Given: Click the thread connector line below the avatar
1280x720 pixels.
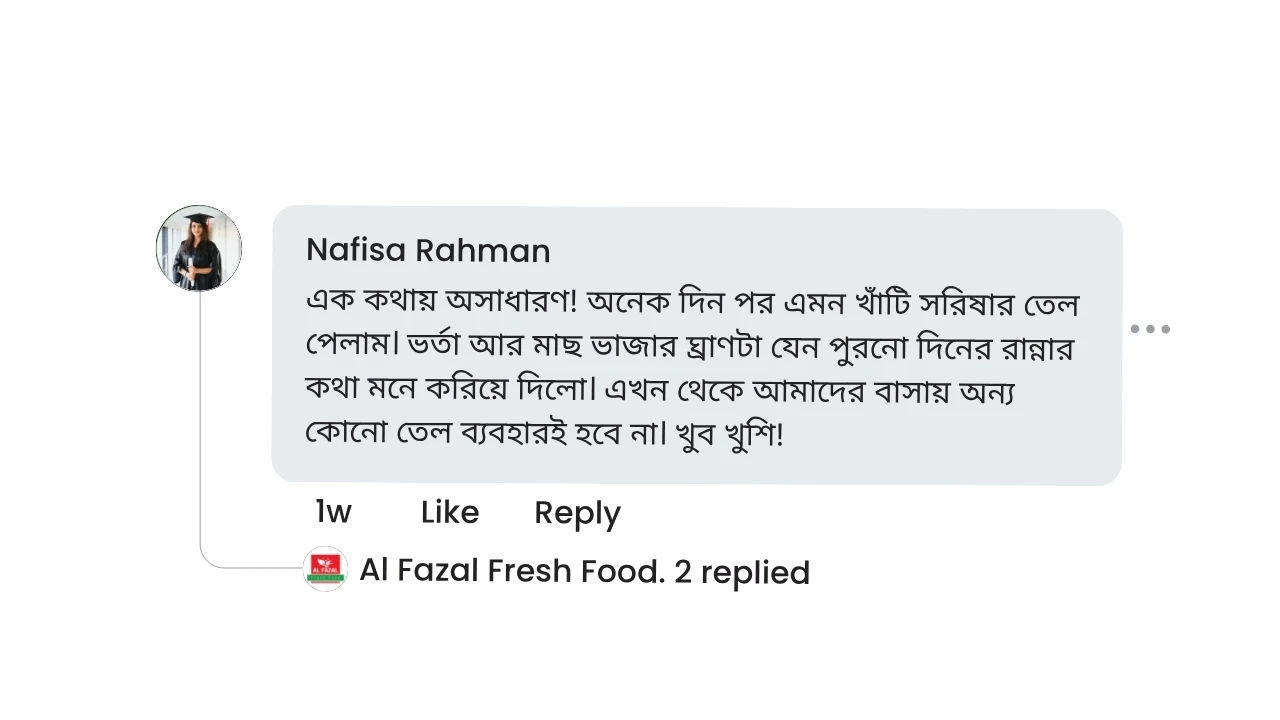Looking at the screenshot, I should click(x=200, y=430).
